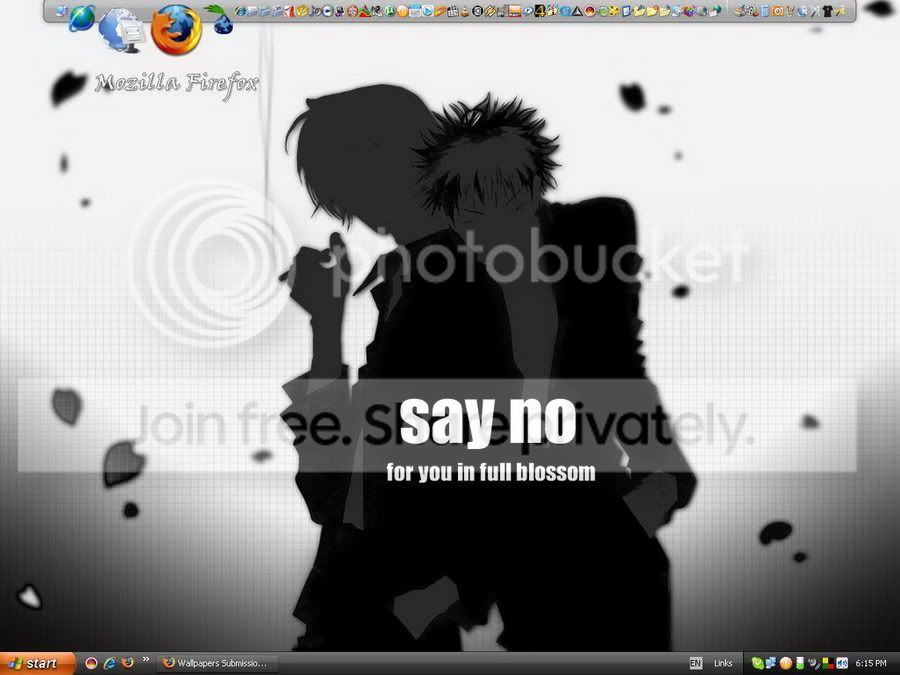The width and height of the screenshot is (900, 675).
Task: Switch to the Wallpapers Submissio... taskbar window
Action: tap(217, 663)
